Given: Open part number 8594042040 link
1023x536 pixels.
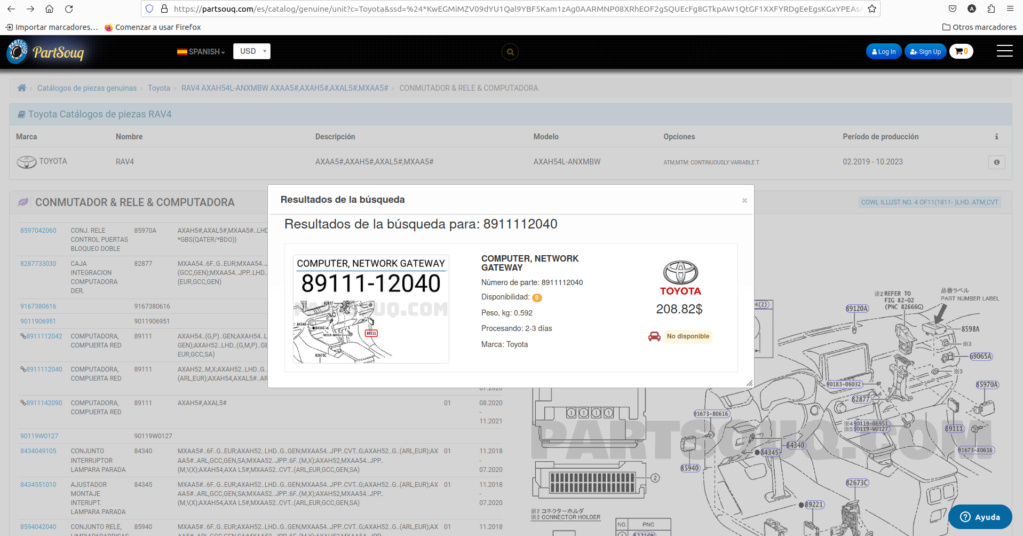Looking at the screenshot, I should click(38, 527).
